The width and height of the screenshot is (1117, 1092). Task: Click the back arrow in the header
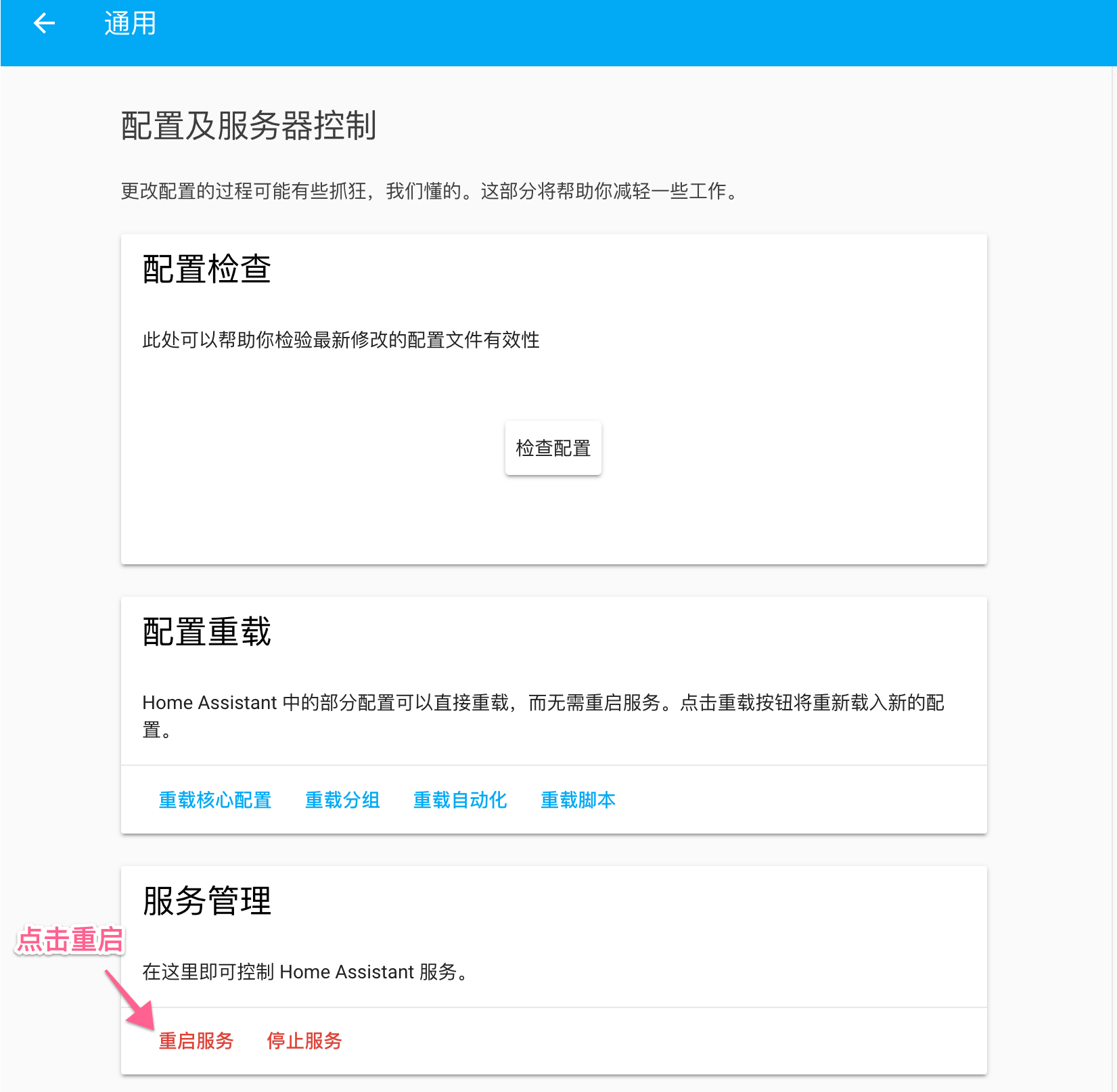(45, 24)
